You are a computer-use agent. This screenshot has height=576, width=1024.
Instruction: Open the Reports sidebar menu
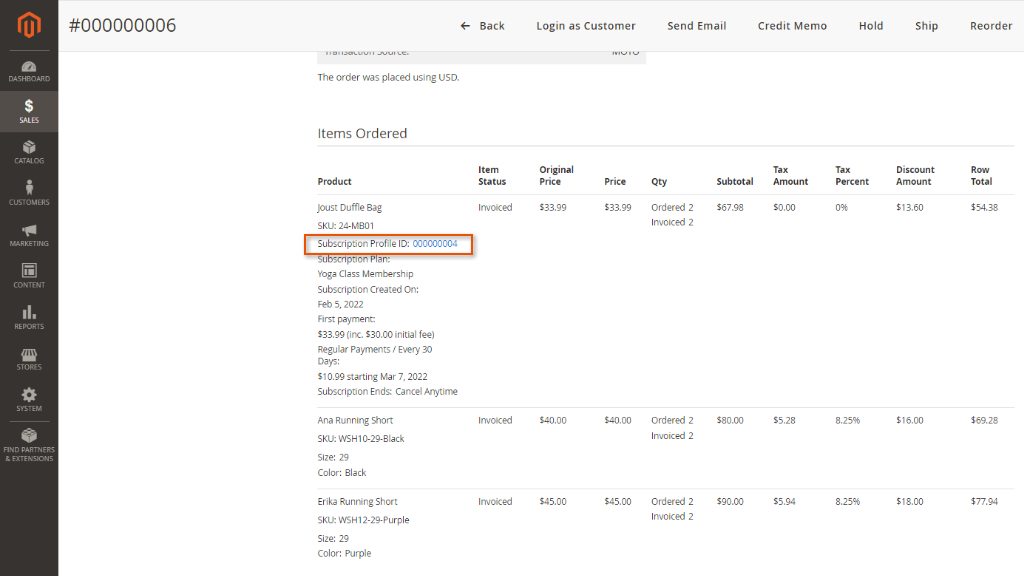tap(29, 317)
